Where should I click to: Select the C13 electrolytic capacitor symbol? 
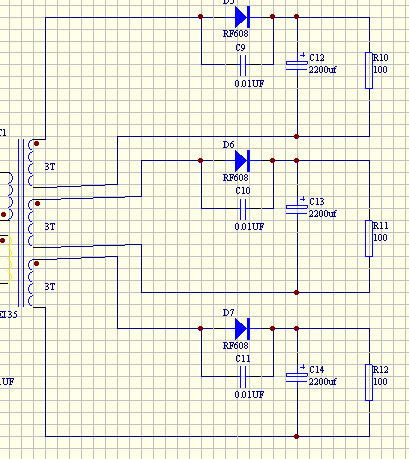(x=297, y=208)
